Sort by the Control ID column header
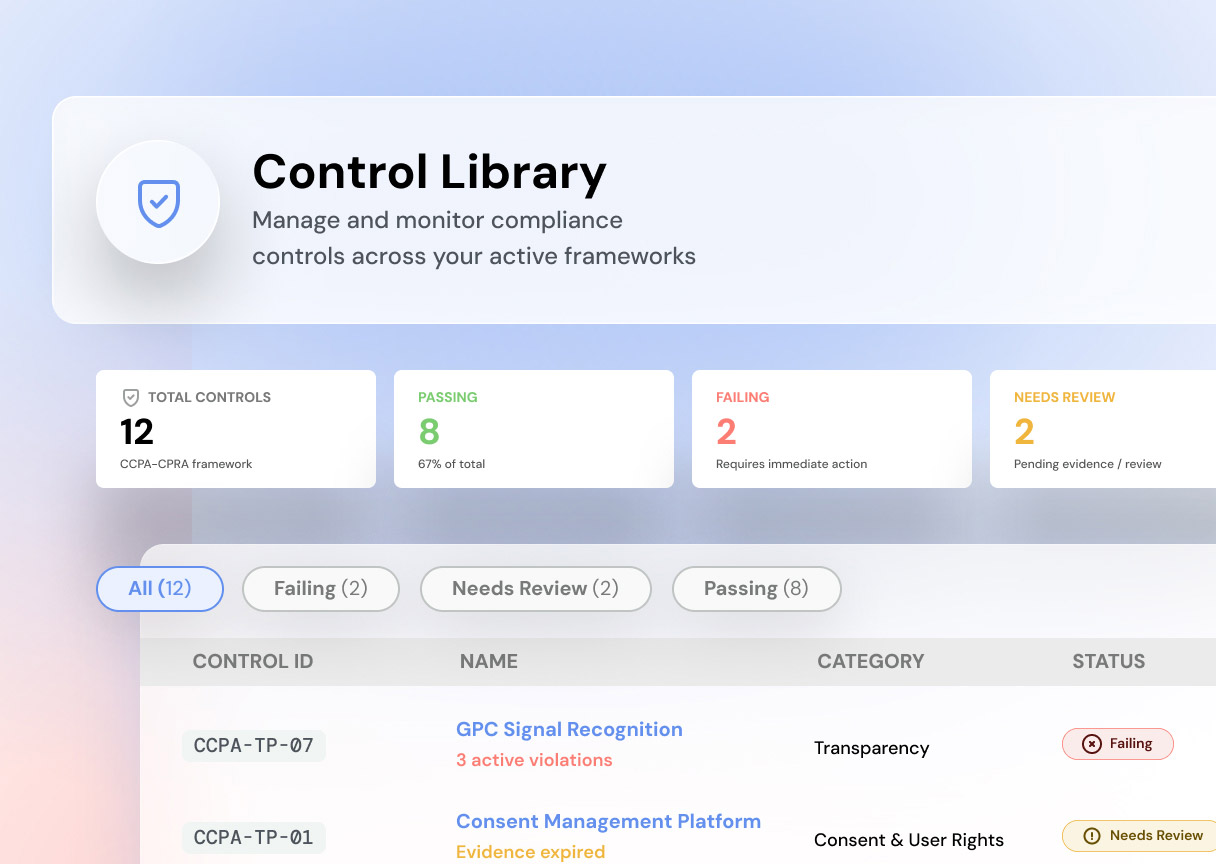 253,662
